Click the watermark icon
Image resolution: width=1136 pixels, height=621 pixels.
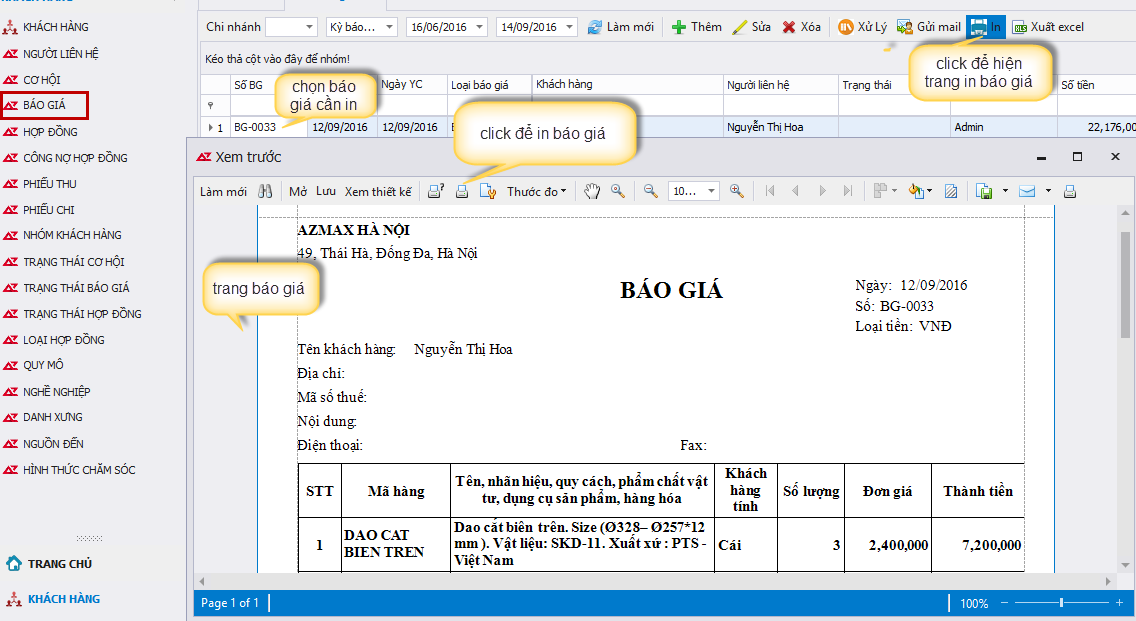coord(951,191)
